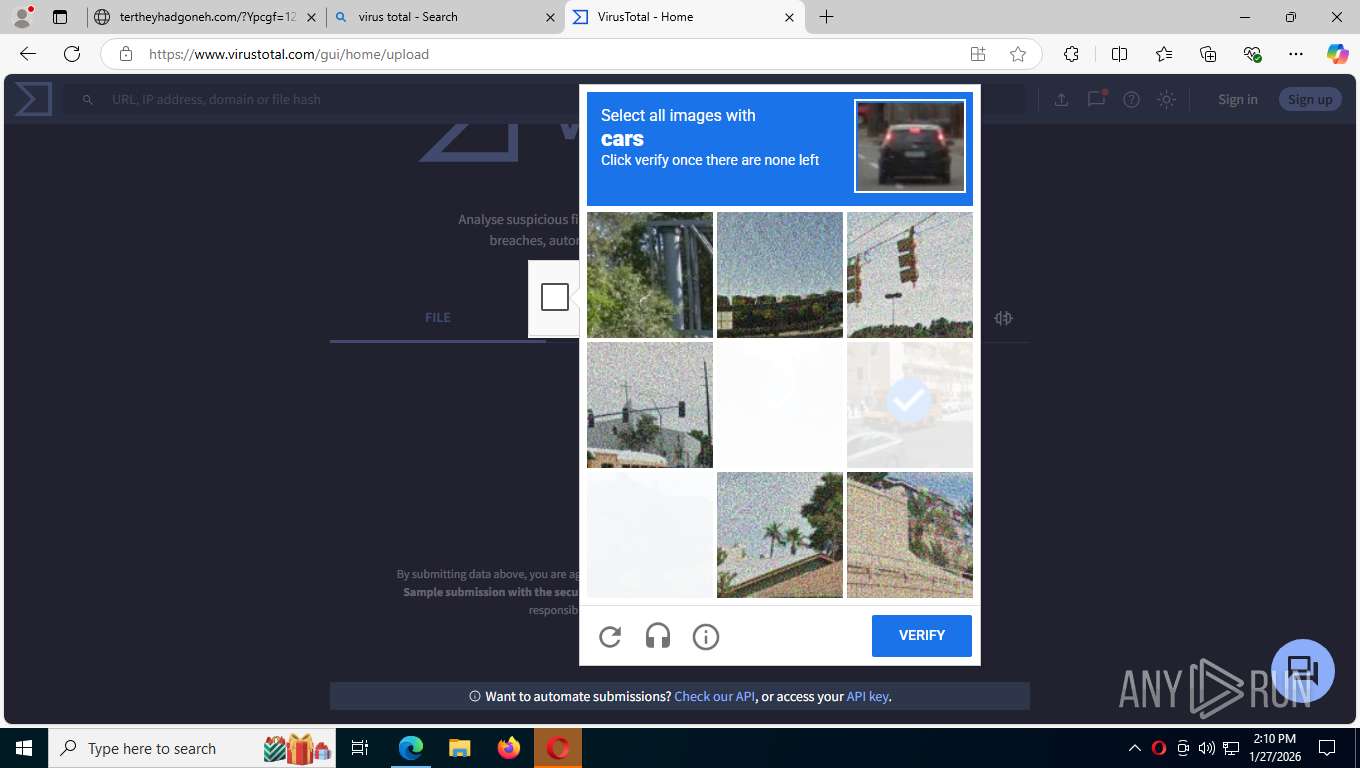Viewport: 1360px width, 768px height.
Task: Close the virus total Search tab
Action: (550, 17)
